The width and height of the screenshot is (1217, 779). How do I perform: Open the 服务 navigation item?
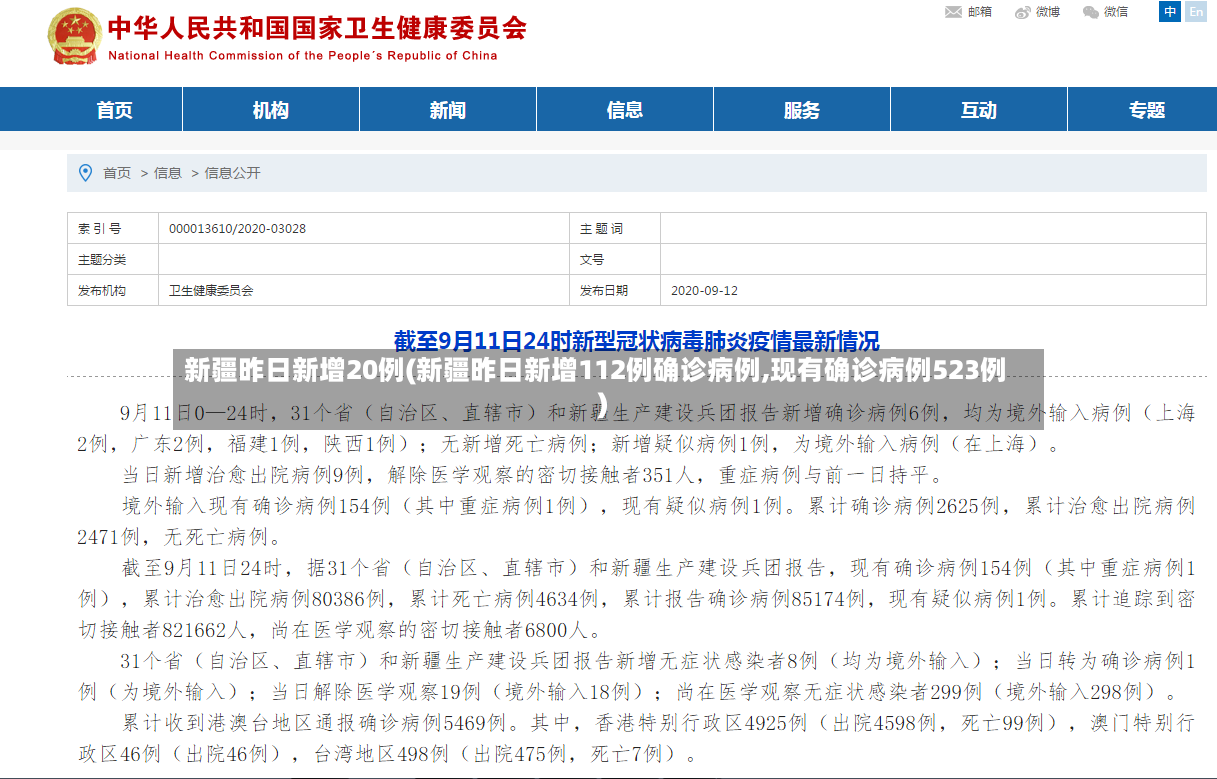point(802,110)
